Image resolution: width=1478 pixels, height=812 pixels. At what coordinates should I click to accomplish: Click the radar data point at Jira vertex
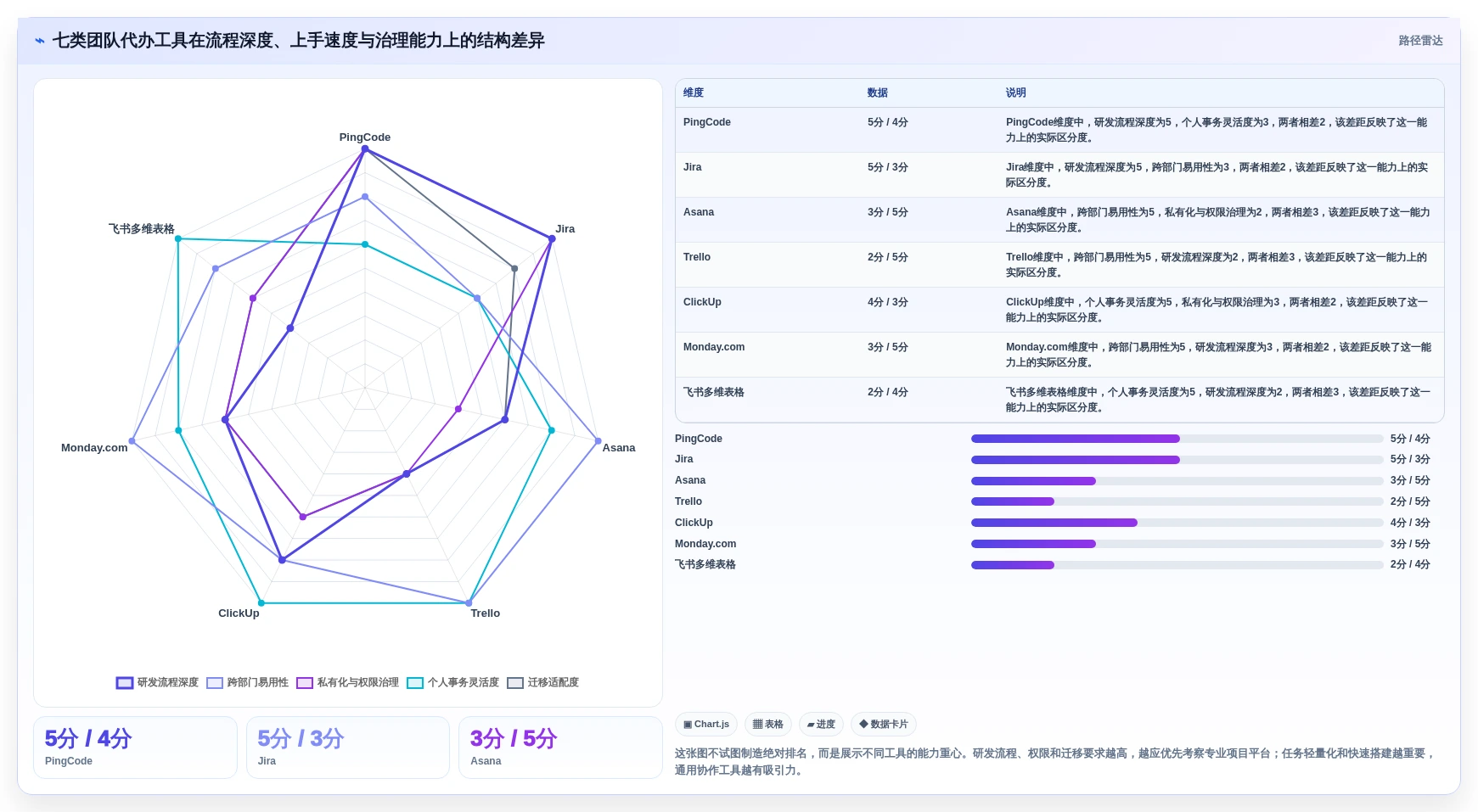[552, 239]
